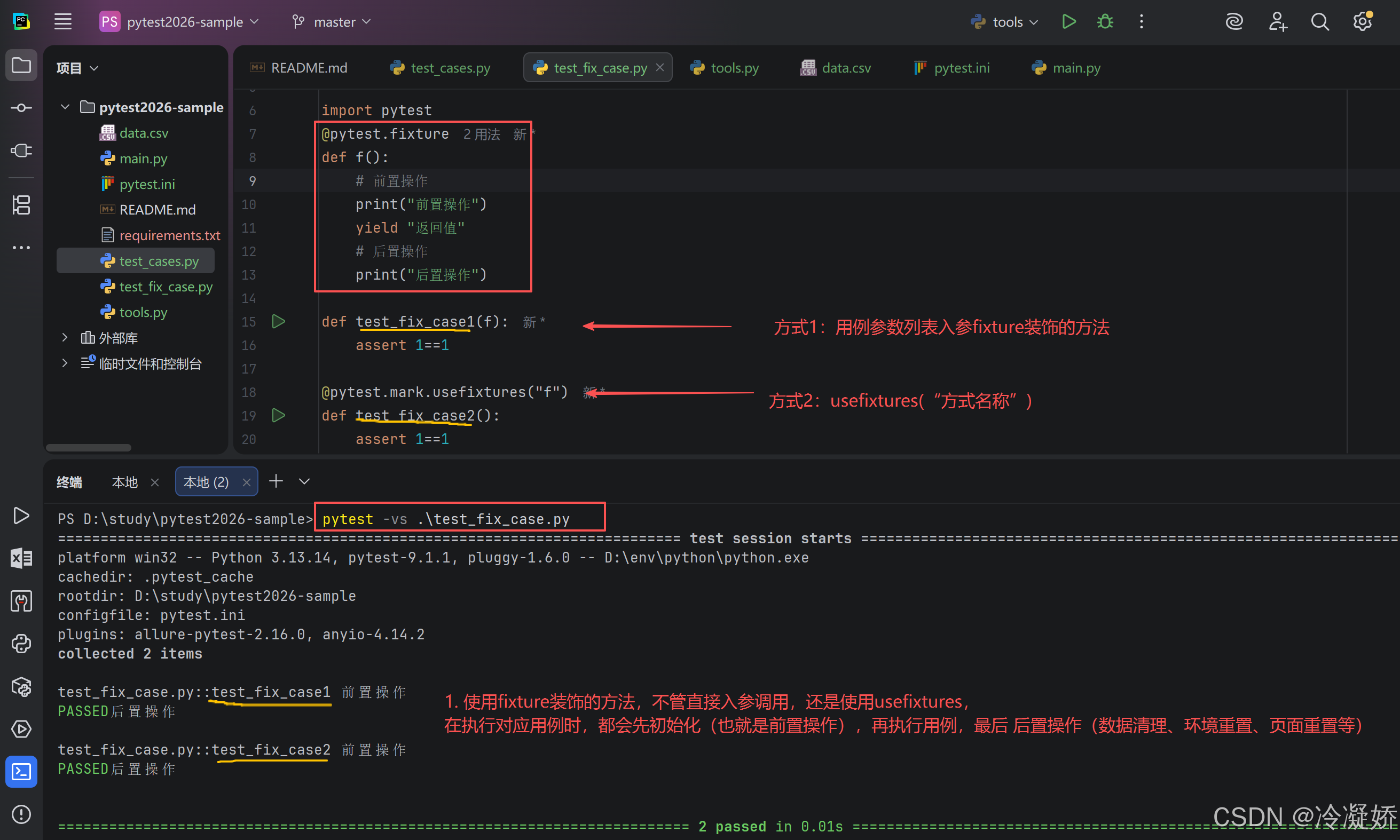Open the master branch dropdown
Image resolution: width=1400 pixels, height=840 pixels.
click(332, 21)
